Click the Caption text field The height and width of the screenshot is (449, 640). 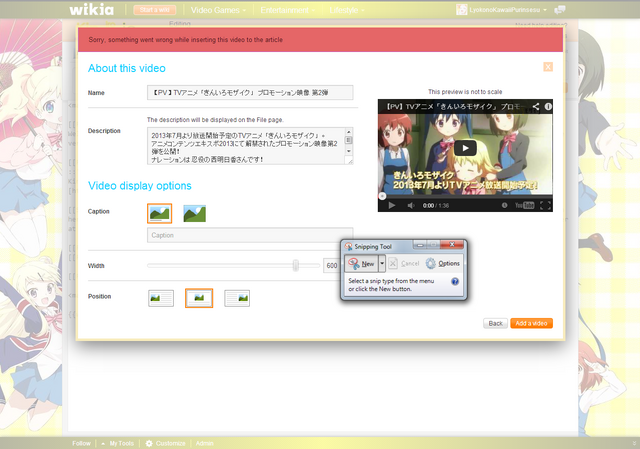coord(250,235)
